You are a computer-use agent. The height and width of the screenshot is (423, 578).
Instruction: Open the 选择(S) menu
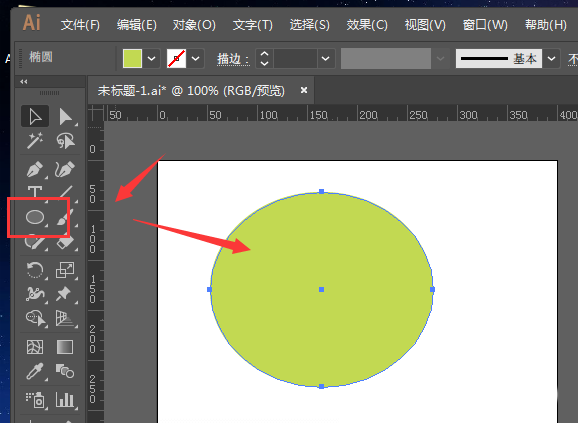coord(310,25)
